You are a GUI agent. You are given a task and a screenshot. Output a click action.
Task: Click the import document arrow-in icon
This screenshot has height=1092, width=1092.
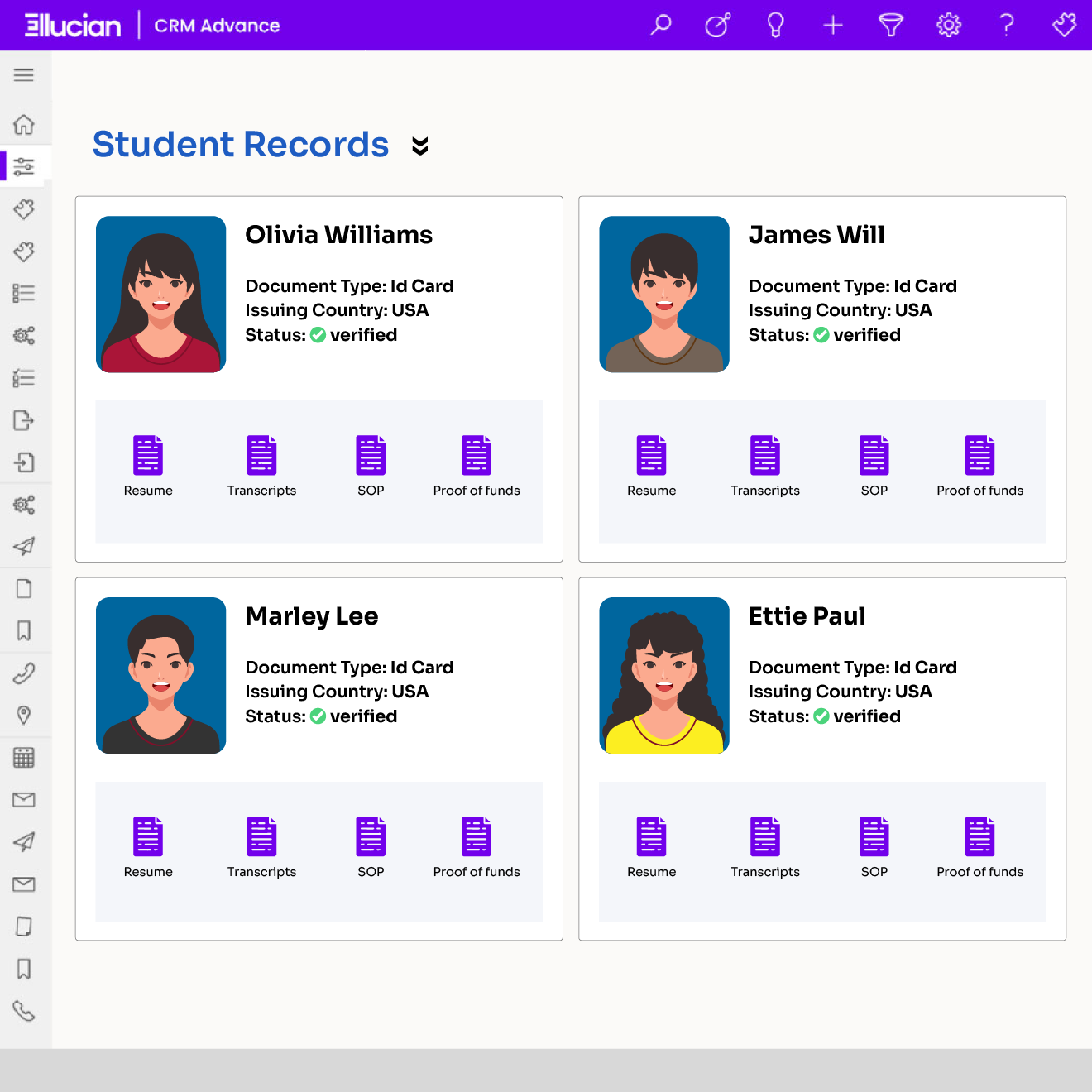point(24,462)
